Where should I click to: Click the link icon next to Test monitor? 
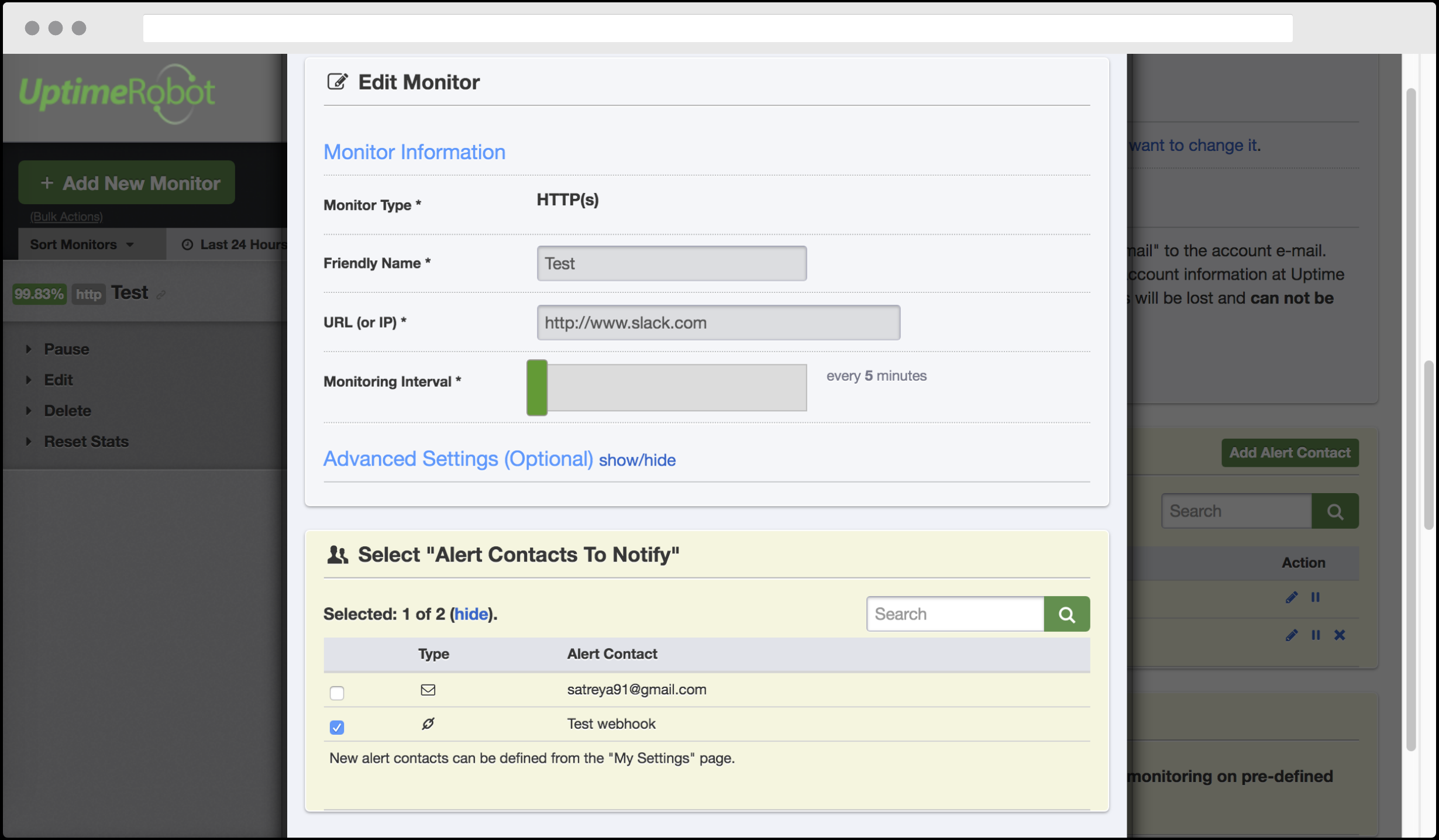click(161, 295)
